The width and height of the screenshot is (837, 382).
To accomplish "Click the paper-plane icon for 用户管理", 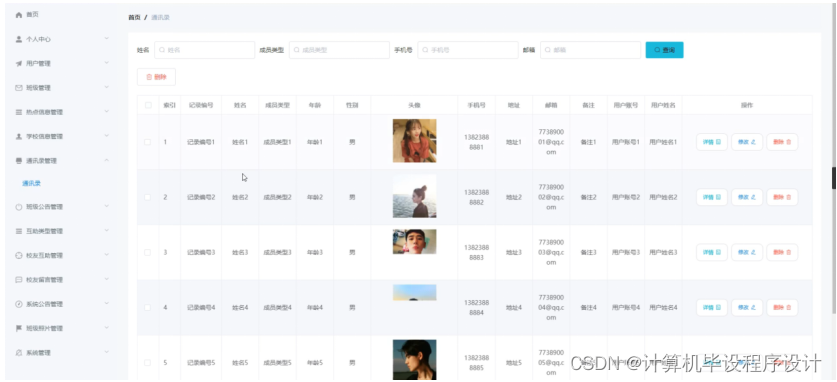I will click(19, 63).
